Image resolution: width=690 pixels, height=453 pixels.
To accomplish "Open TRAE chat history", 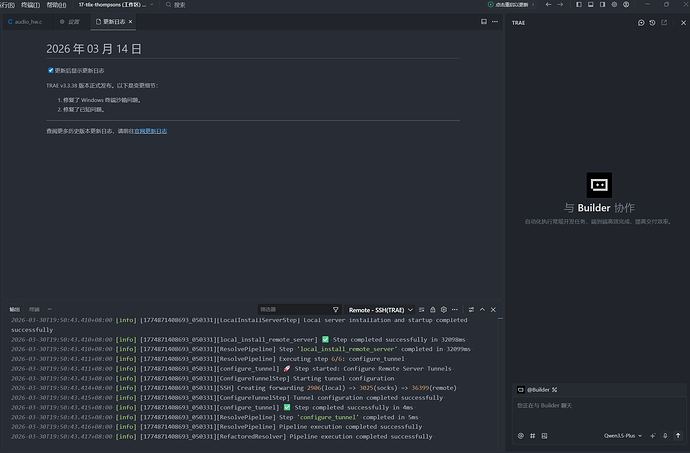I will tap(652, 23).
